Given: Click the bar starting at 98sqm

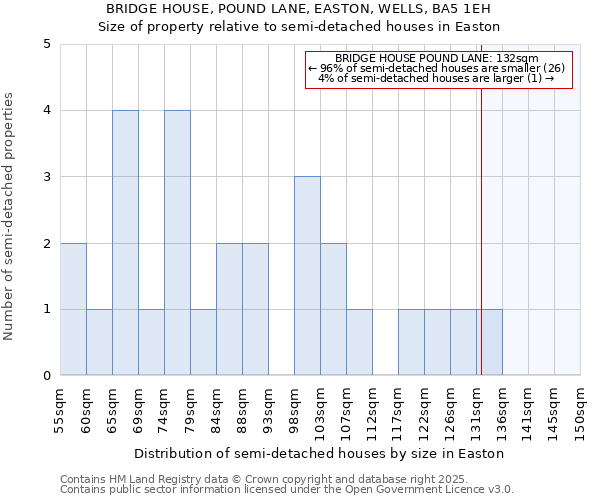Looking at the screenshot, I should click(x=307, y=276).
